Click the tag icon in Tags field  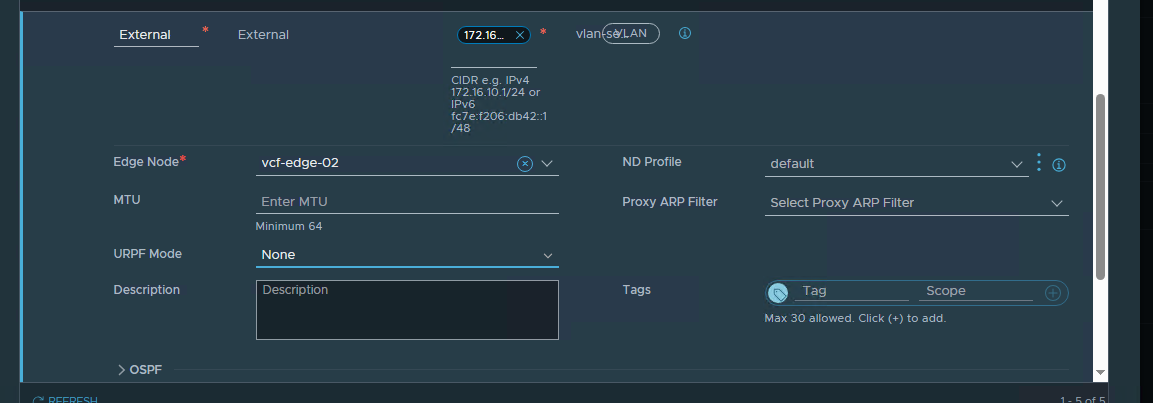pos(778,293)
